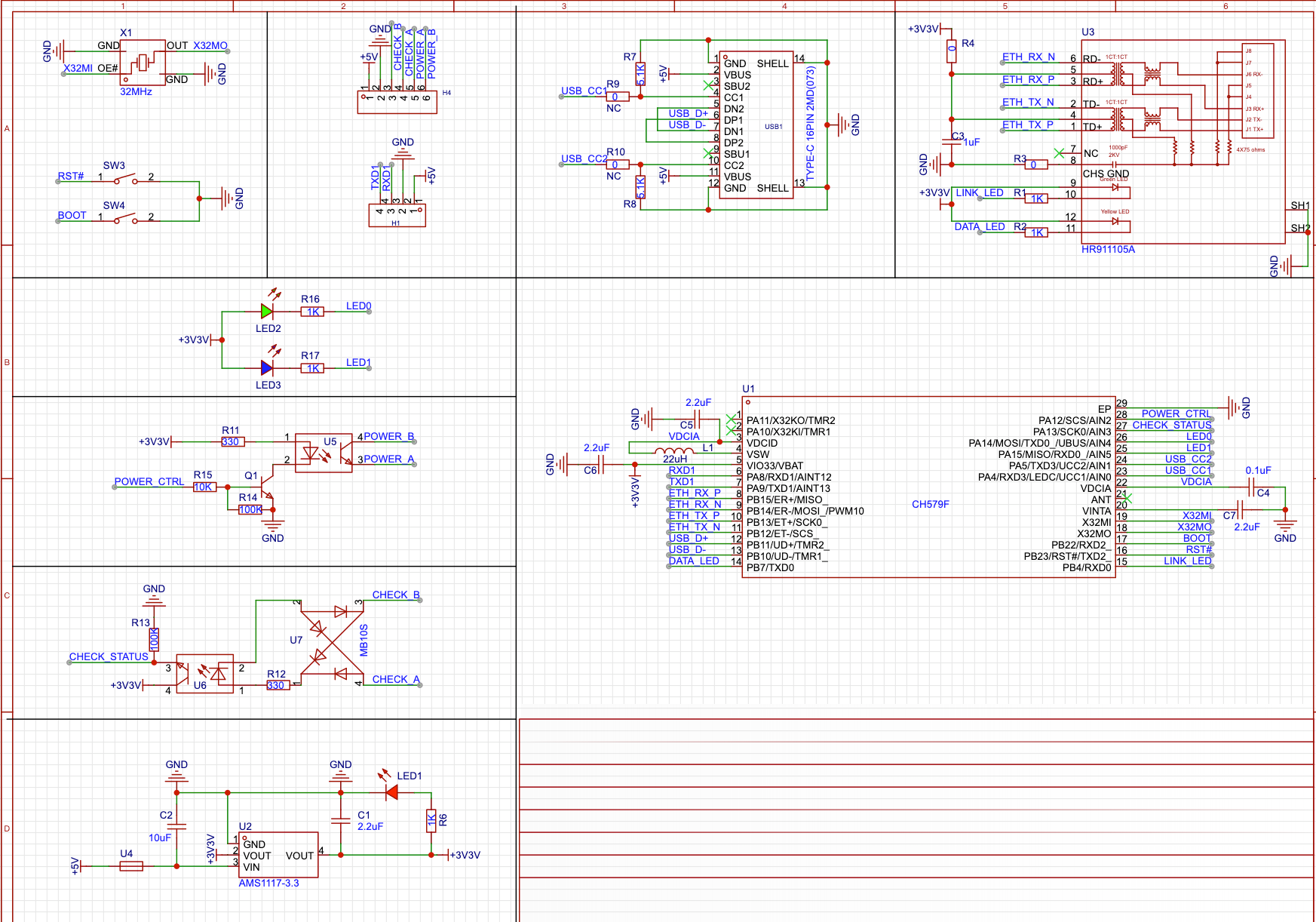Select resistor R12 330 ohm
The image size is (1316, 922).
(x=278, y=685)
